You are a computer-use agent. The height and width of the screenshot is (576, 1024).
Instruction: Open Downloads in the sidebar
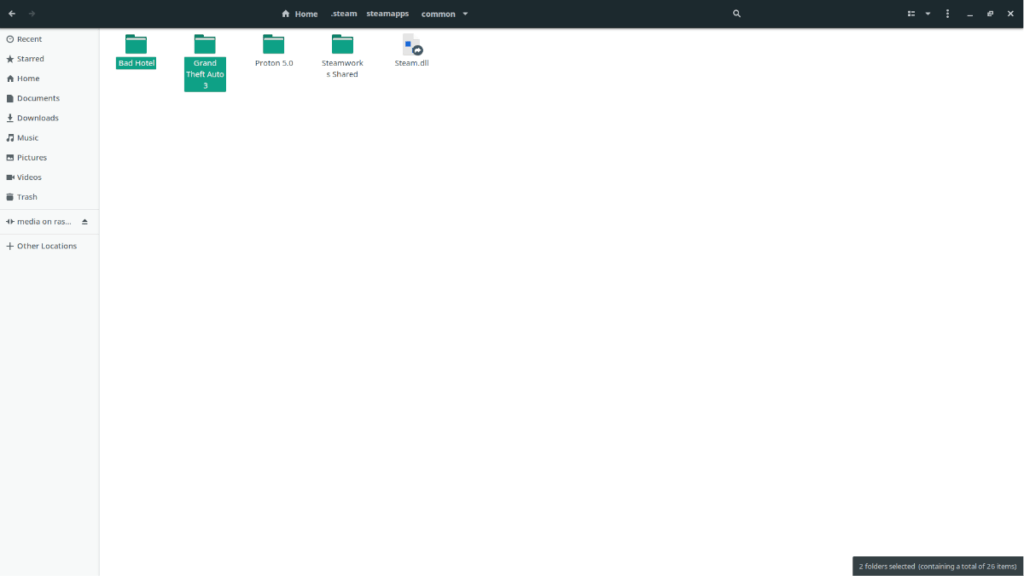pyautogui.click(x=37, y=118)
